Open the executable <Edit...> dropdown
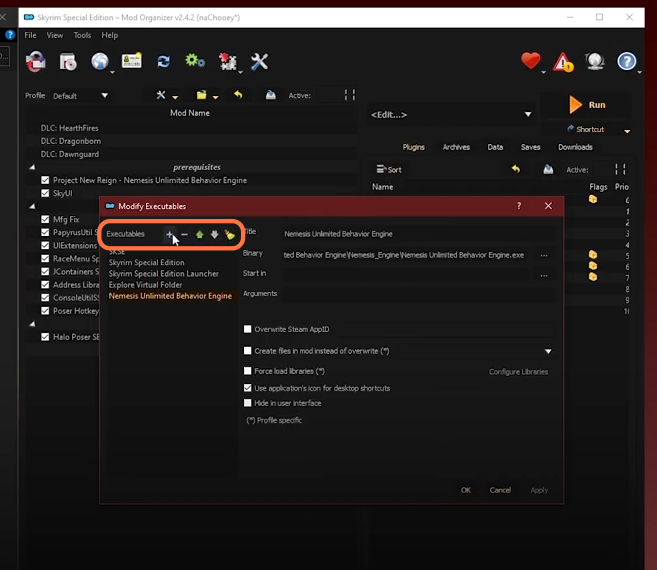The width and height of the screenshot is (657, 570). coord(451,114)
